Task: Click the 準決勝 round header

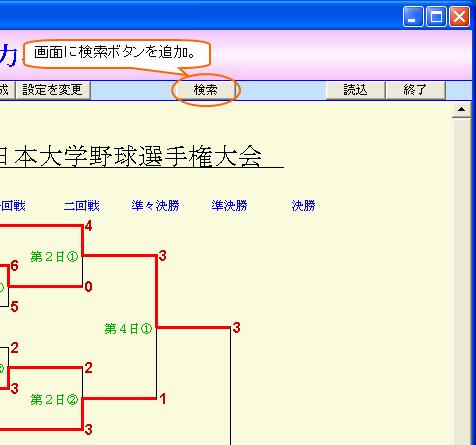Action: tap(229, 206)
